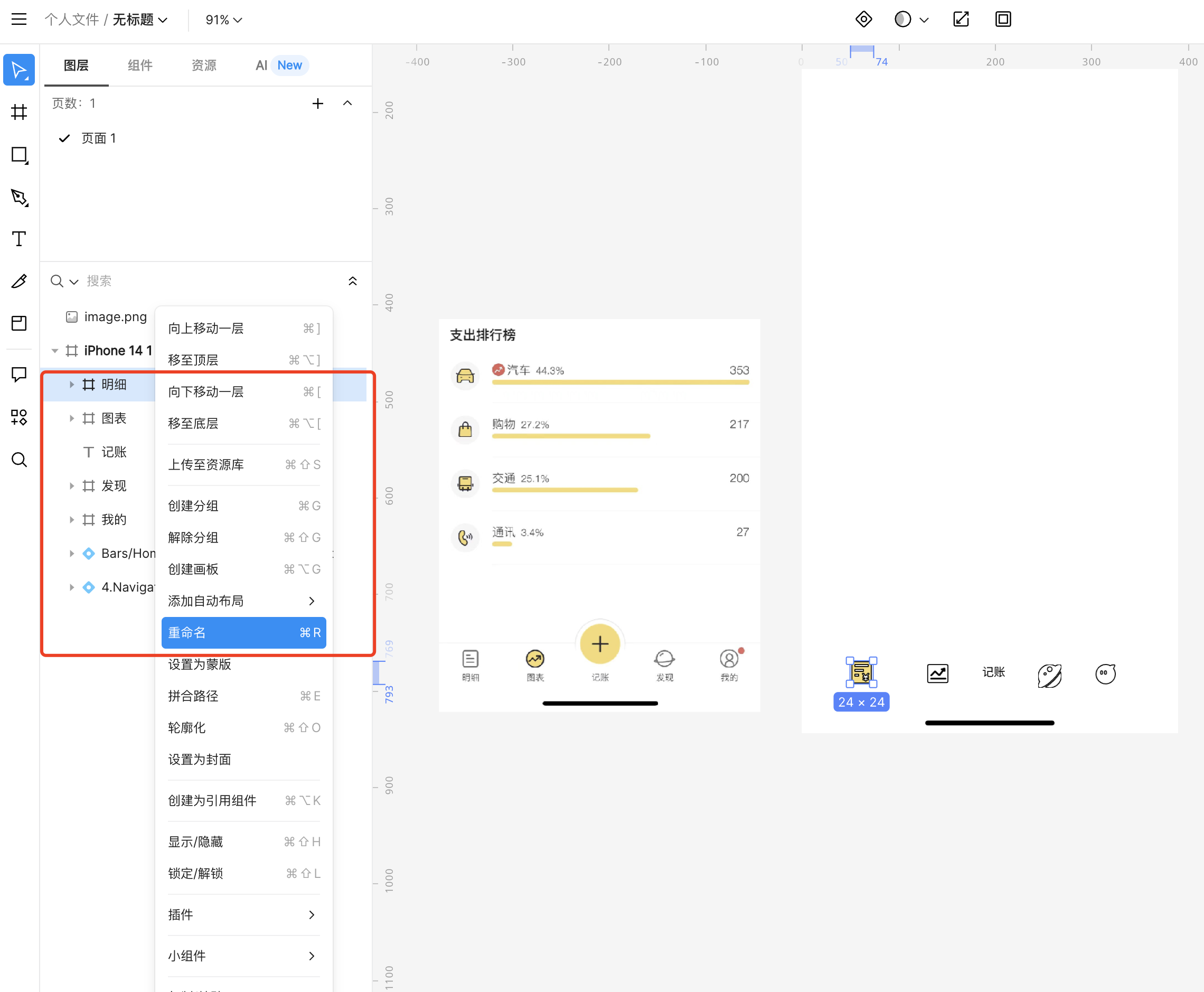1204x992 pixels.
Task: Select the Frame/Artboard tool icon
Action: point(20,111)
